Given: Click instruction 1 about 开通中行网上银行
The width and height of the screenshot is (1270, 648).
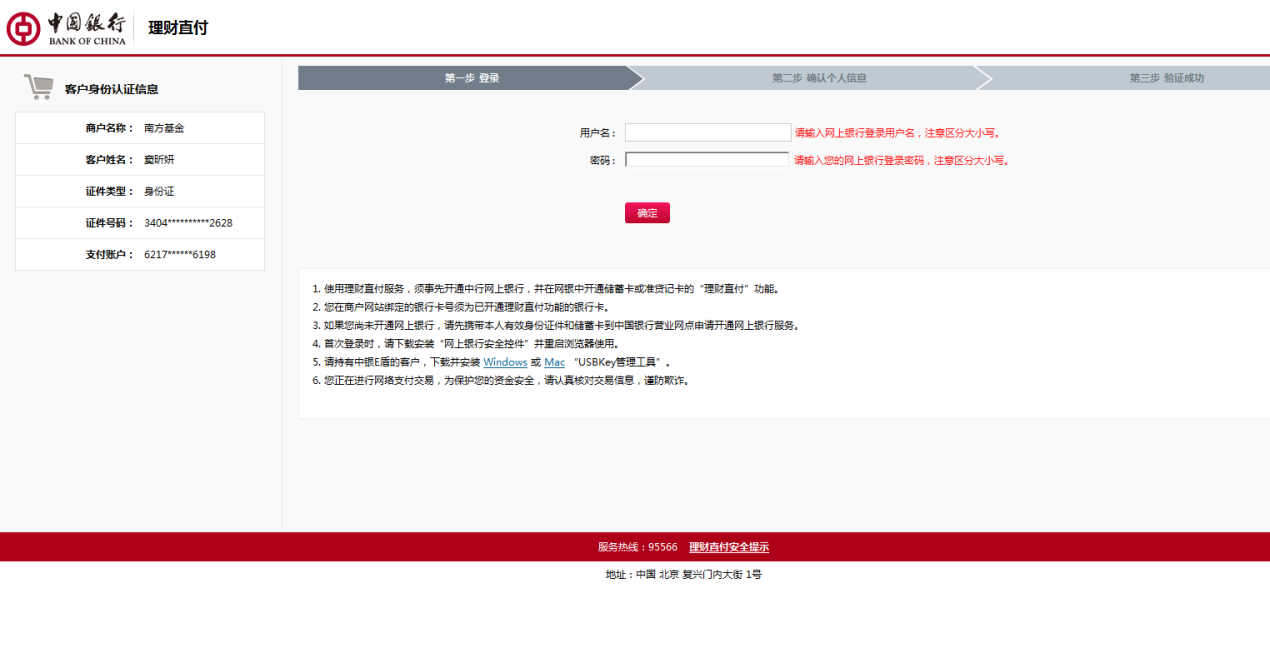Looking at the screenshot, I should tap(545, 289).
